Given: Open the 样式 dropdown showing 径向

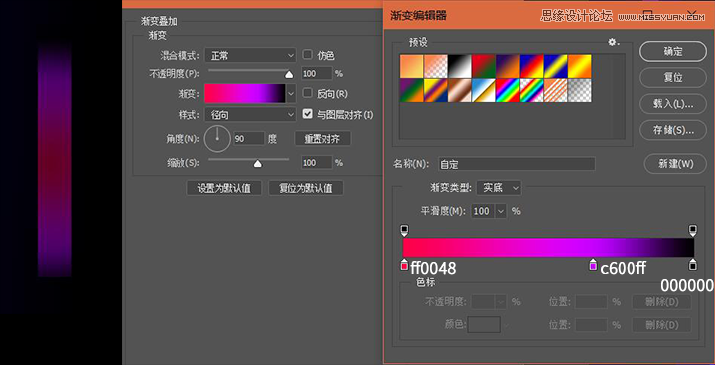Looking at the screenshot, I should (x=250, y=115).
